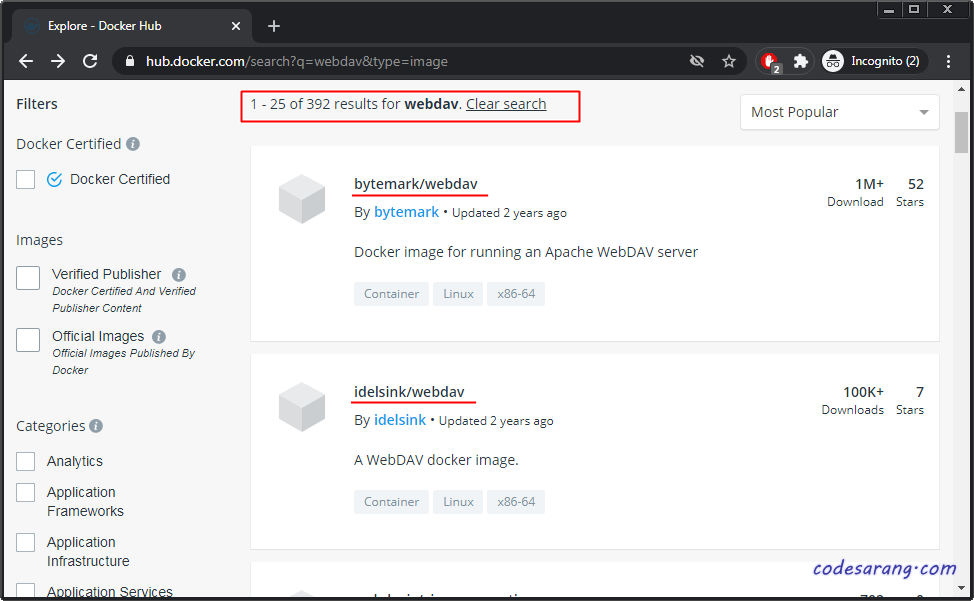The image size is (974, 601).
Task: Click the Docker Certified info icon
Action: point(133,144)
